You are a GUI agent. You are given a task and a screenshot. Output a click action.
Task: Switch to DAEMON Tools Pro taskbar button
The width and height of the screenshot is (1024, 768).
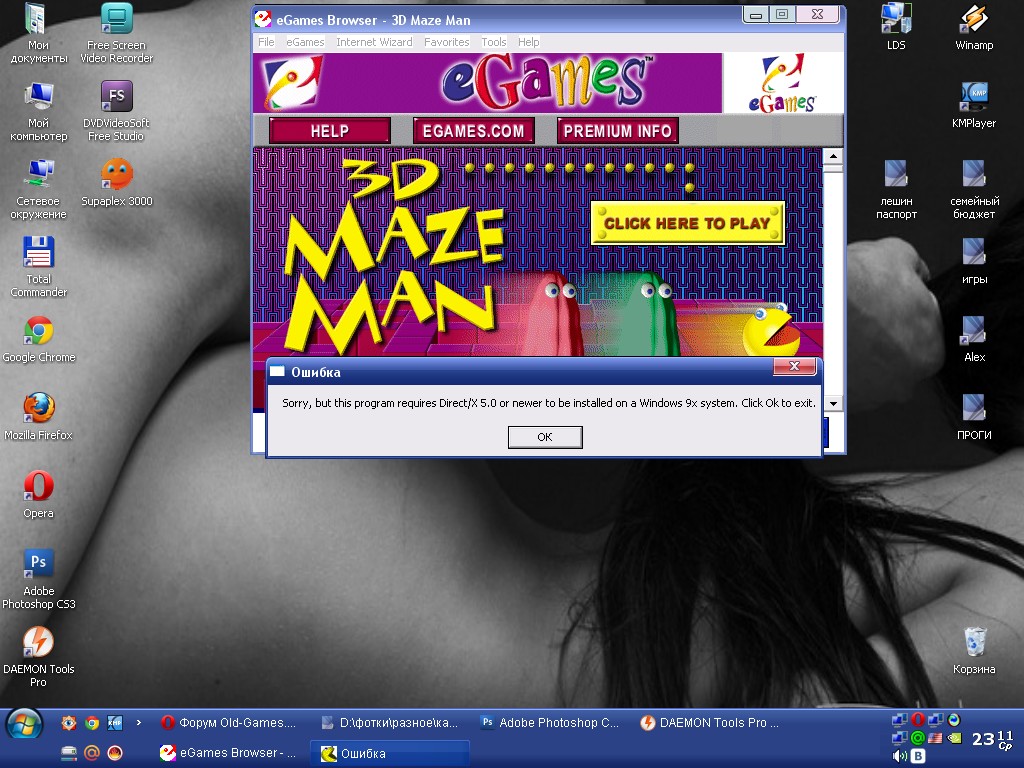pos(711,722)
